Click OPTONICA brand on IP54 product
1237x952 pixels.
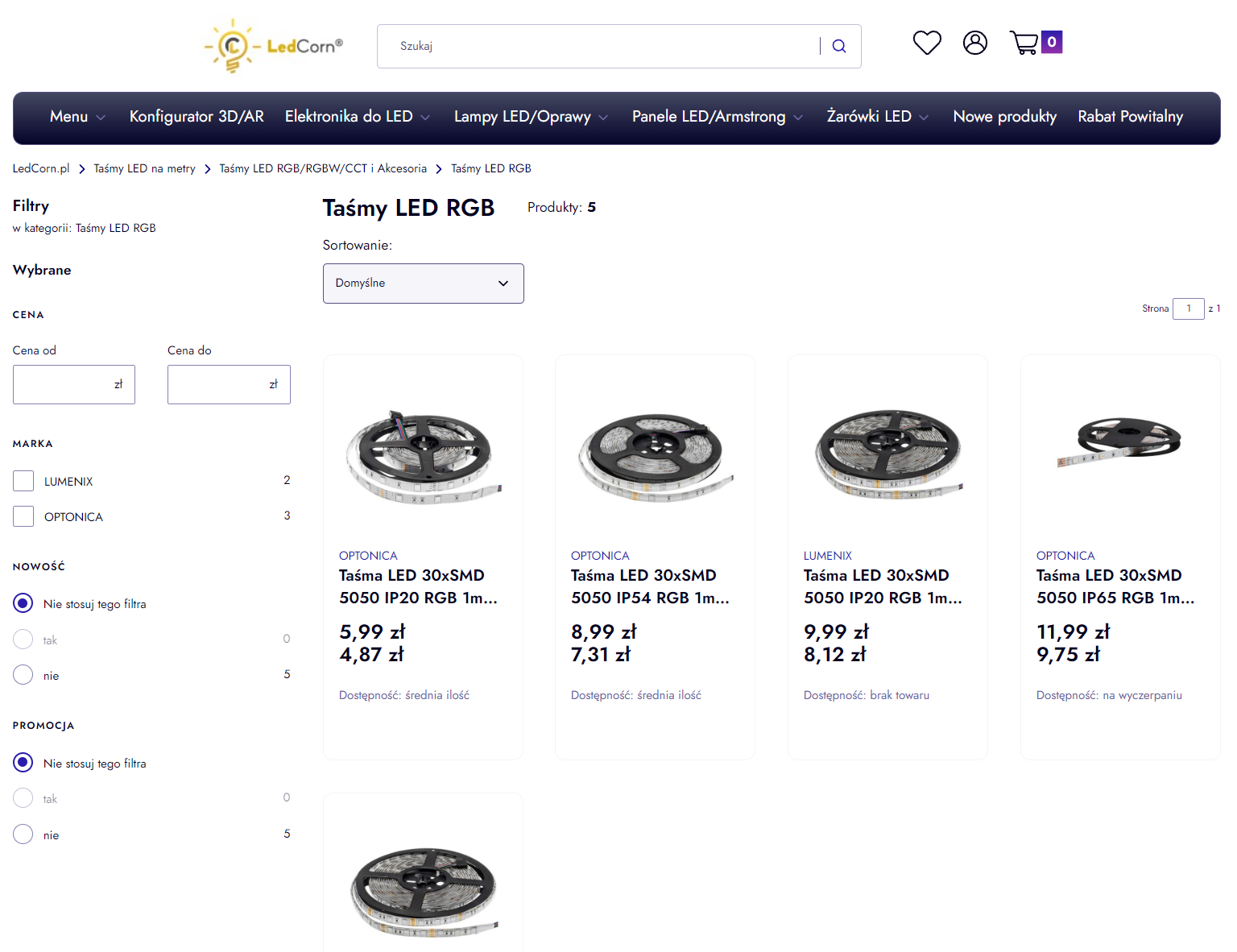(600, 556)
